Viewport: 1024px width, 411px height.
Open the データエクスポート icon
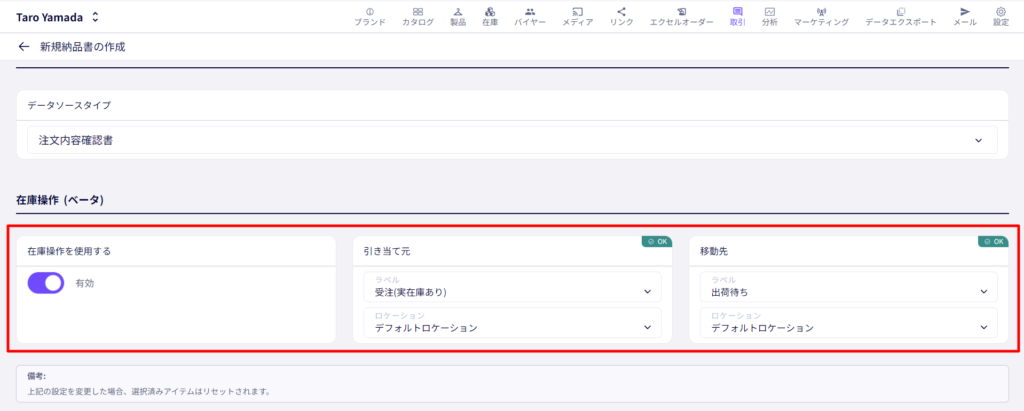pyautogui.click(x=901, y=12)
